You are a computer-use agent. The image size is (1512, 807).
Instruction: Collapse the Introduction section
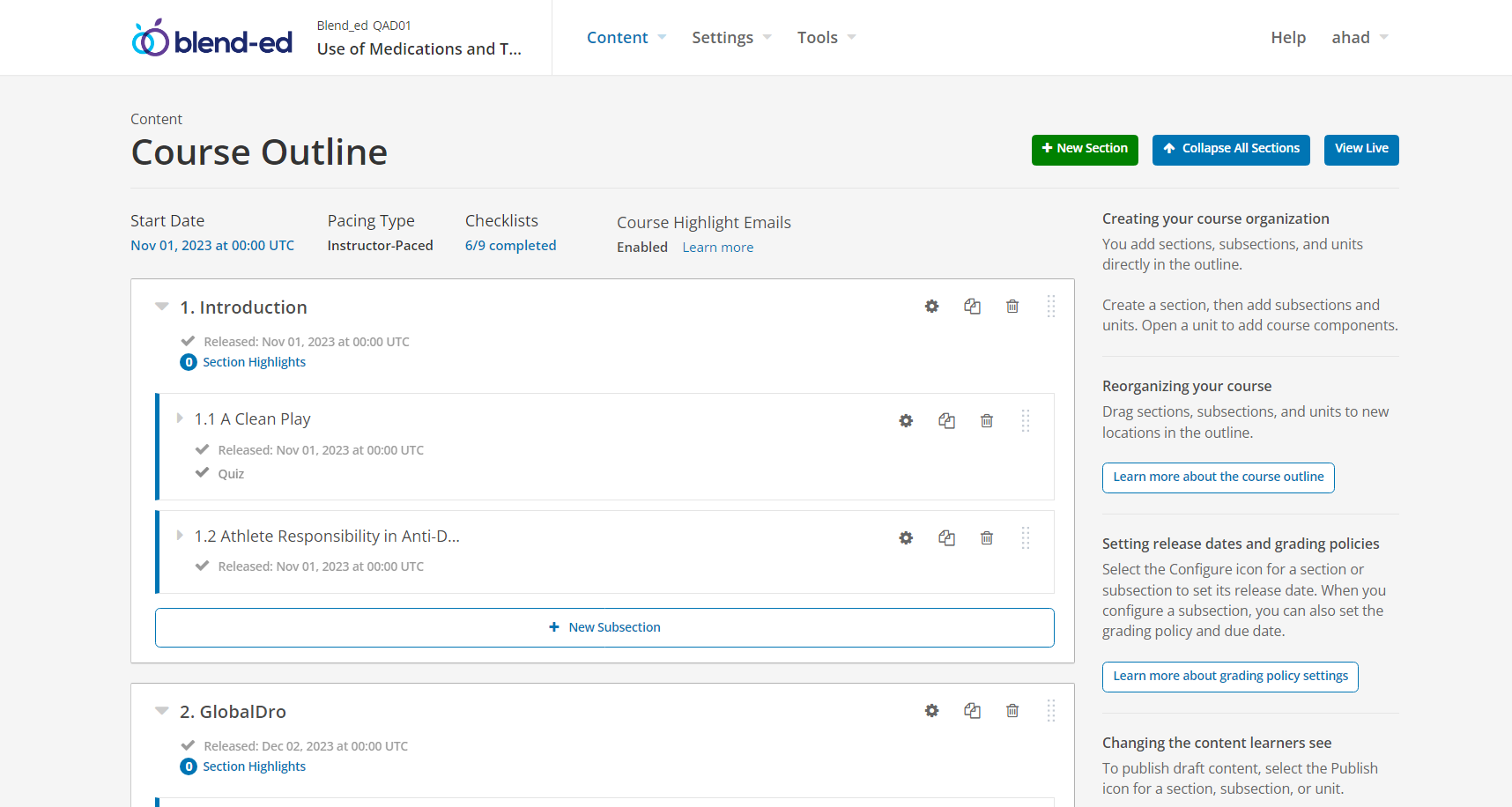[162, 307]
